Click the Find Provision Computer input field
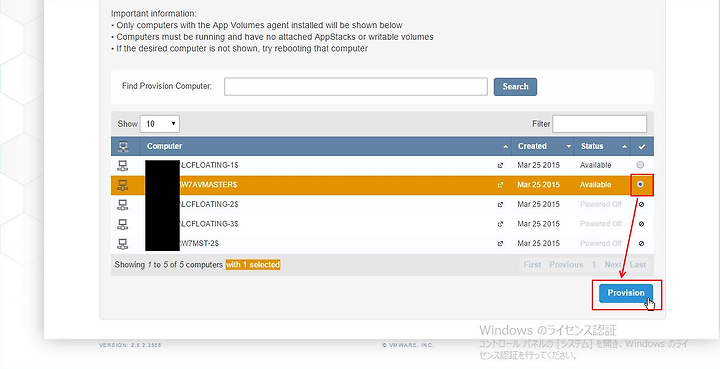720x369 pixels. [356, 87]
